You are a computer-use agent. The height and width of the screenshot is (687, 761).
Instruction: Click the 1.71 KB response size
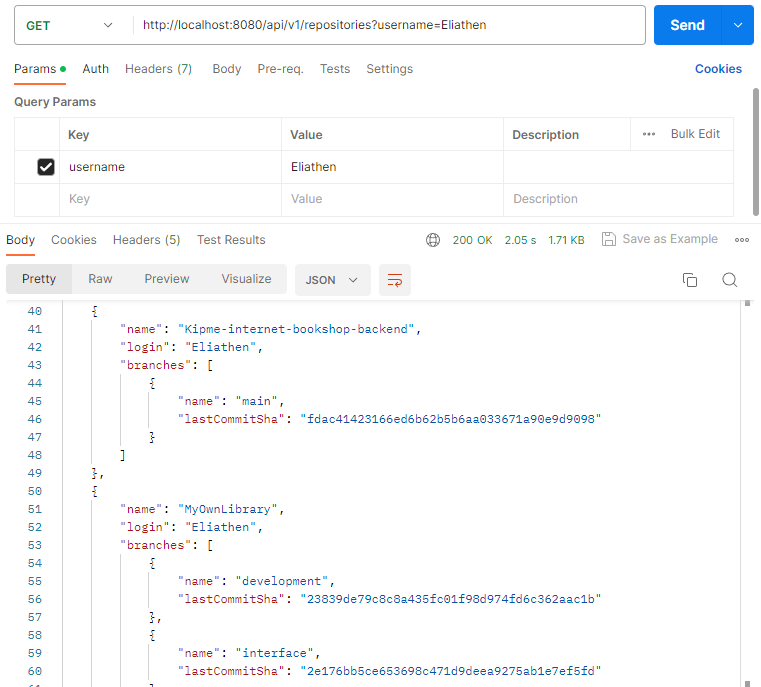click(x=566, y=240)
